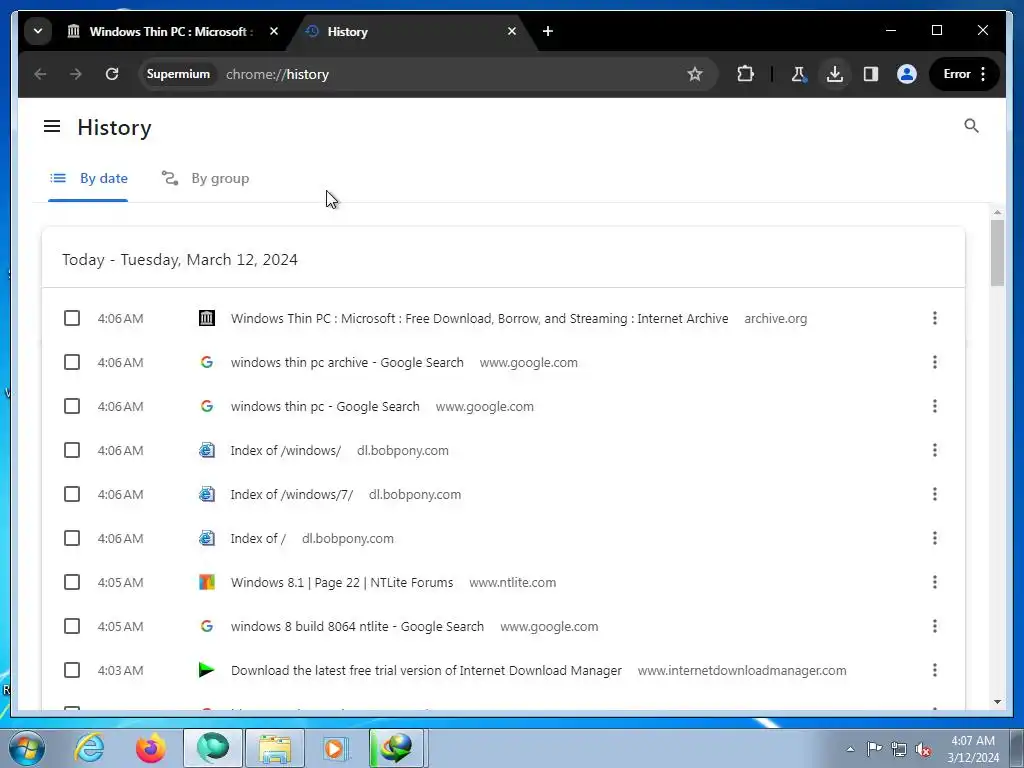Click the muted volume tray icon

coord(923,749)
